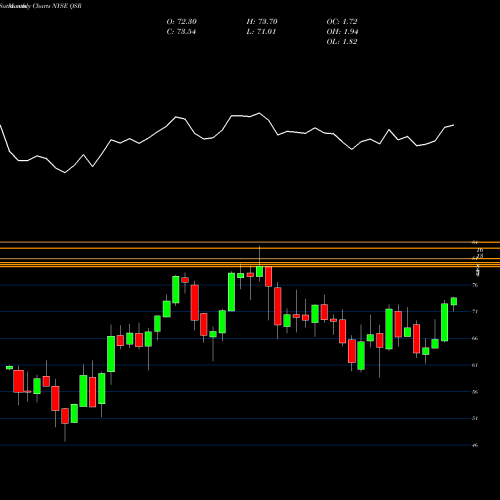Screen dimensions: 500x500
Task: Click the close price value C: 73.54
Action: (x=181, y=32)
